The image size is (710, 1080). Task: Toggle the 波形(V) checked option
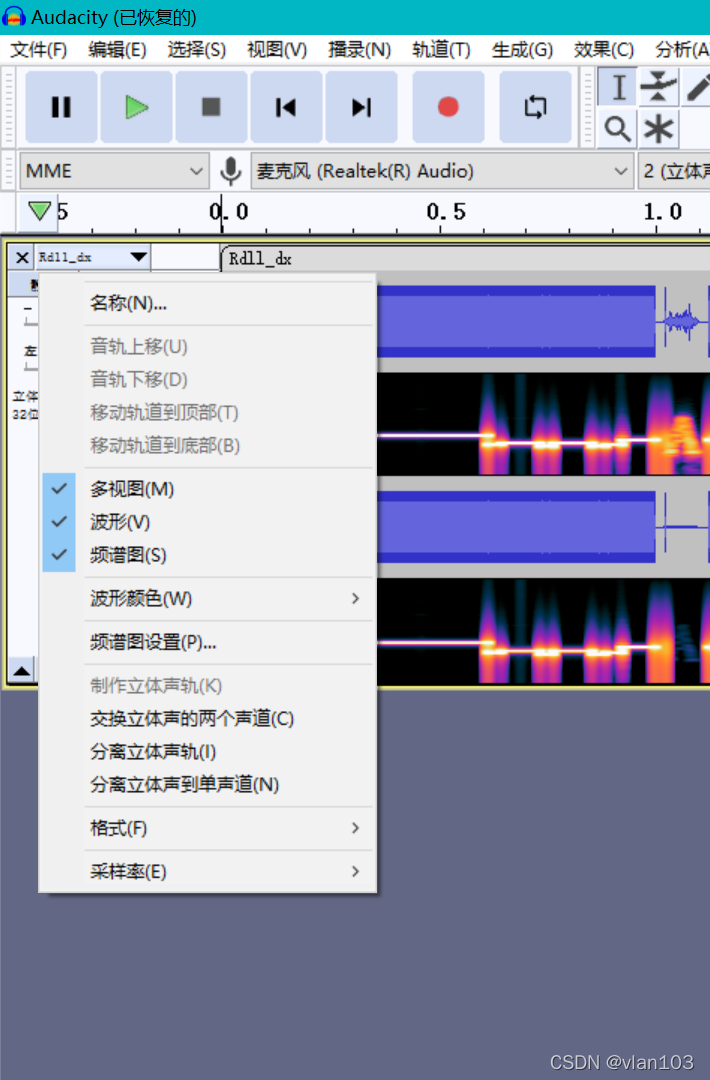tap(207, 522)
